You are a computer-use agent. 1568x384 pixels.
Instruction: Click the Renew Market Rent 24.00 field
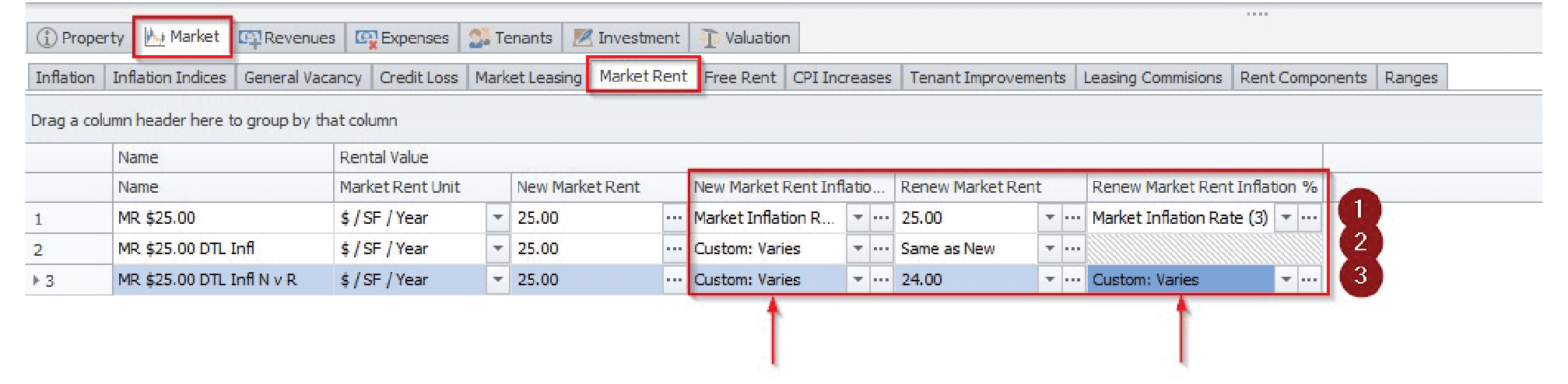[x=967, y=279]
